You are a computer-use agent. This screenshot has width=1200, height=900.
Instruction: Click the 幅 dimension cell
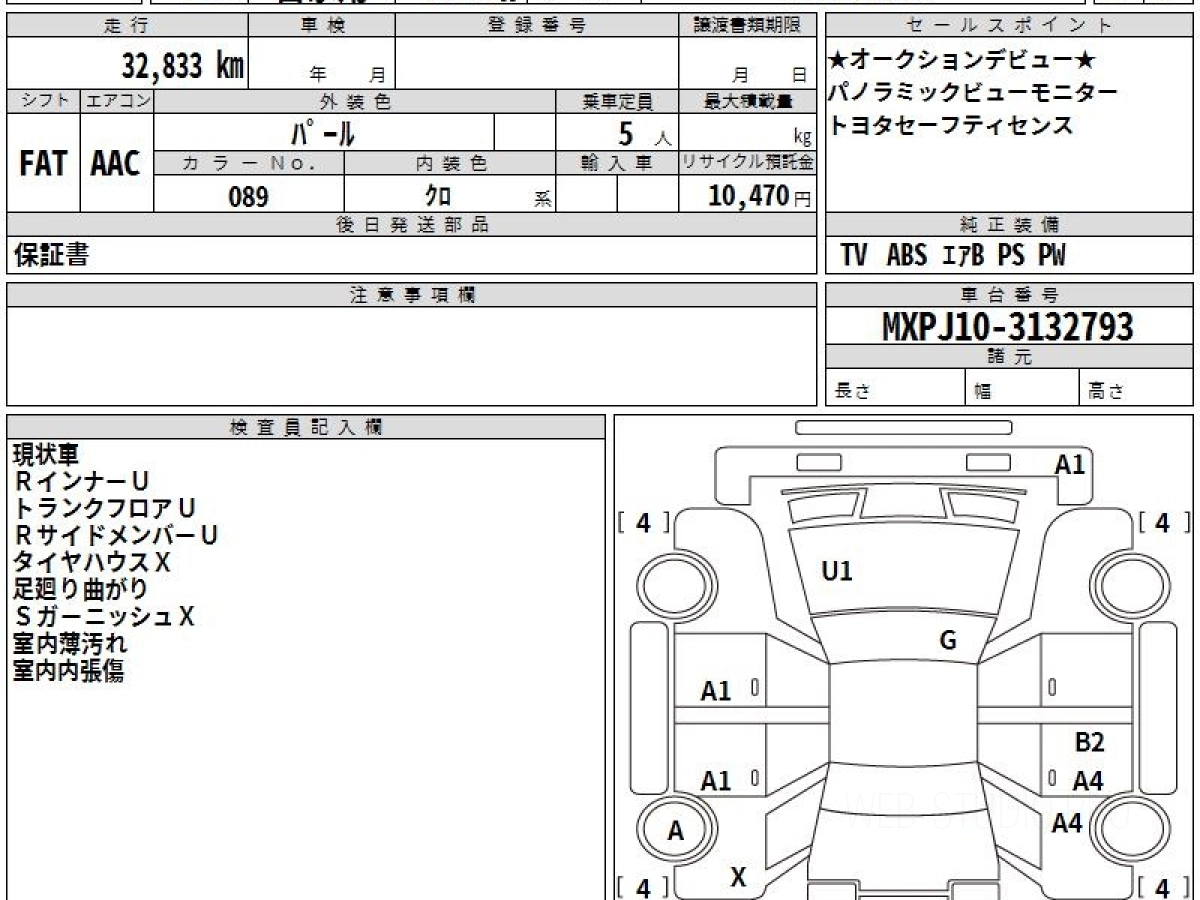tap(1022, 388)
